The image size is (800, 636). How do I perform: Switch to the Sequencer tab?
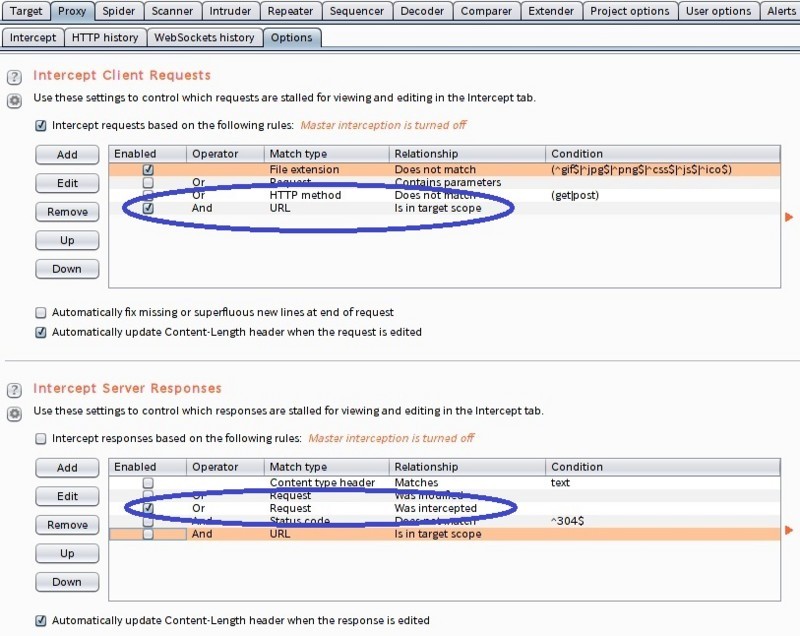[x=357, y=11]
